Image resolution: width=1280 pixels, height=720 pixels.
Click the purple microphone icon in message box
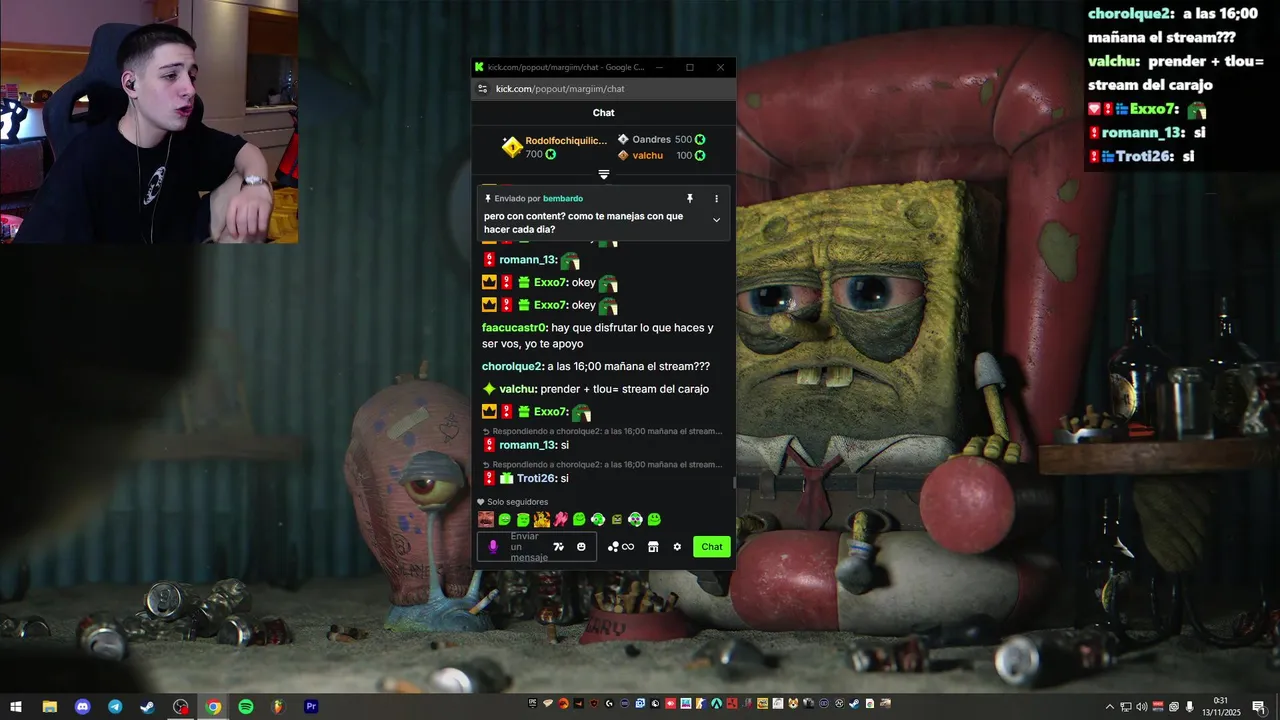tap(492, 547)
